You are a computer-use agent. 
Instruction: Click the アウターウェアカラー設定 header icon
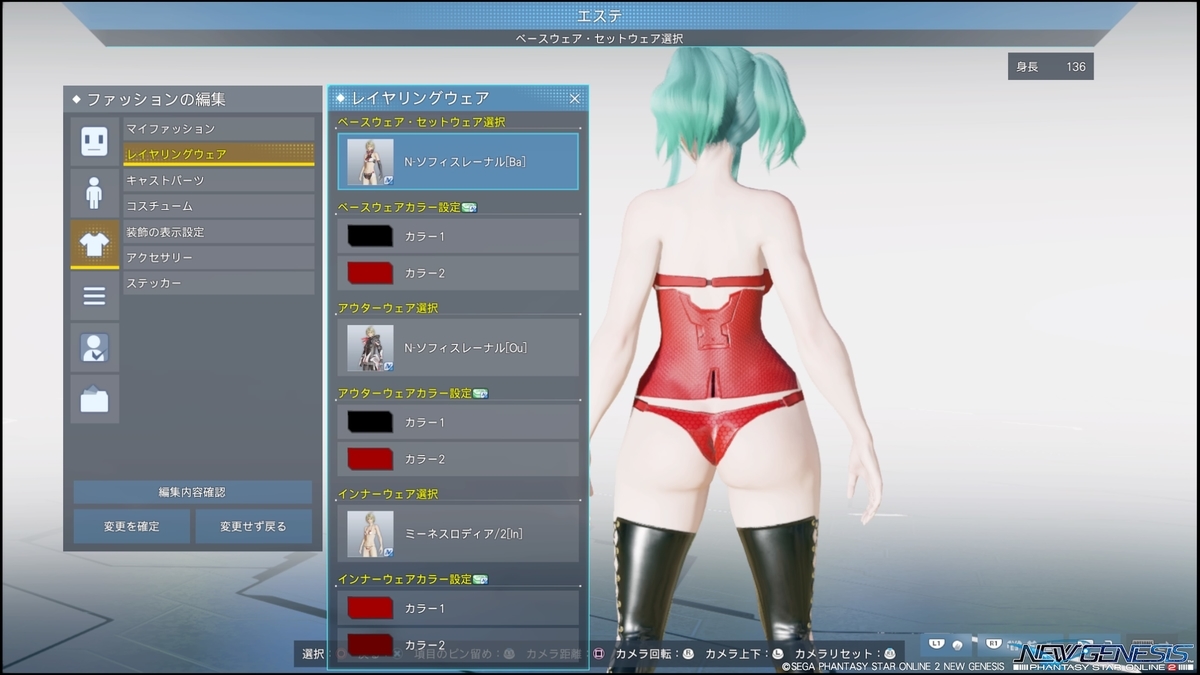pyautogui.click(x=480, y=393)
